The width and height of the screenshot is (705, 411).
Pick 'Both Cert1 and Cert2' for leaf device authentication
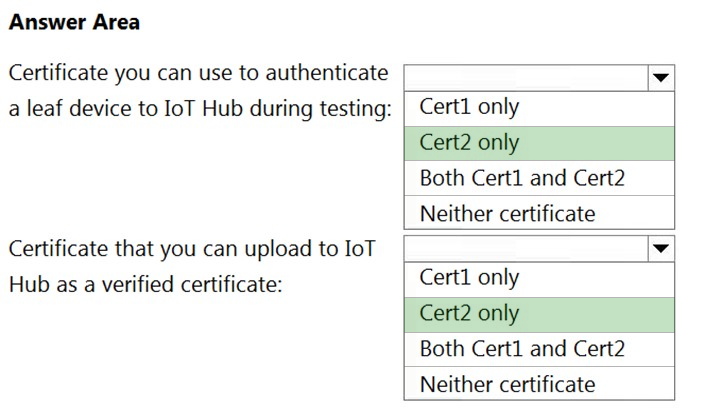[539, 178]
